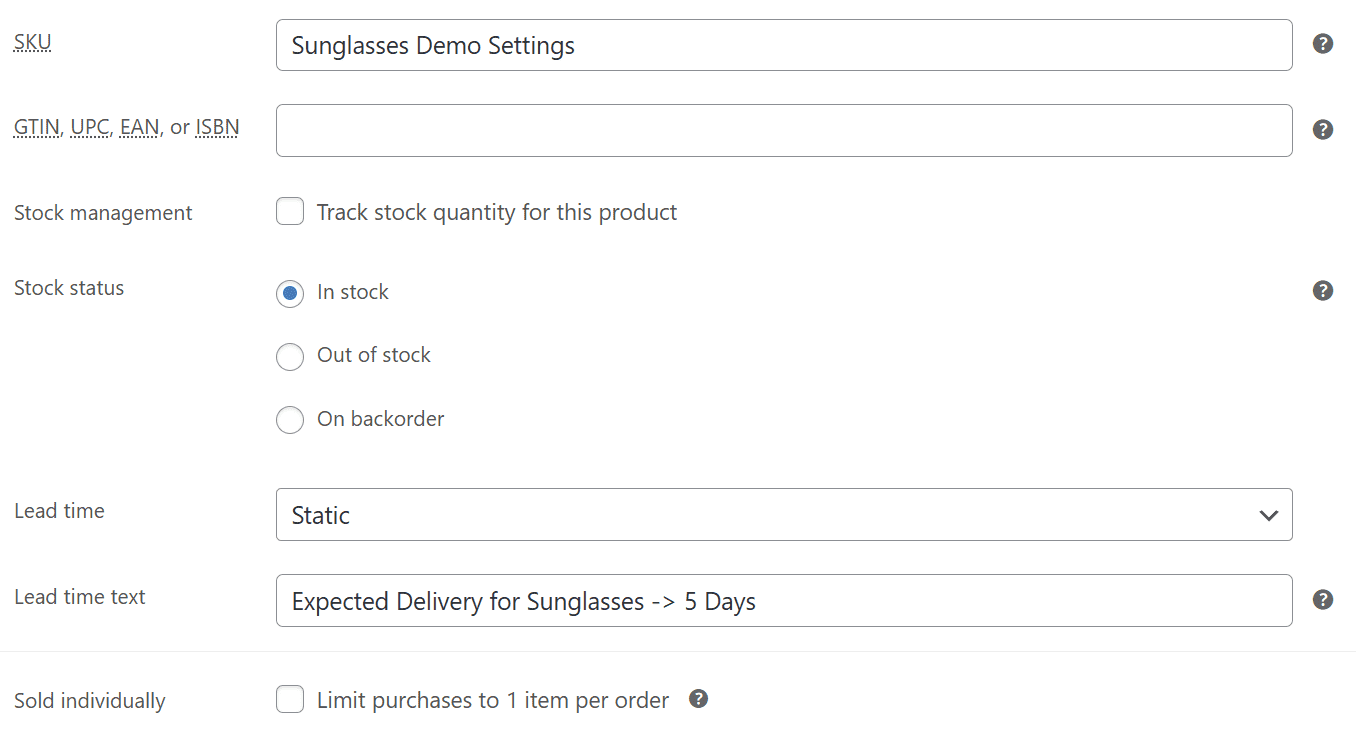1356x735 pixels.
Task: Click the SKU label abbreviation
Action: point(33,43)
